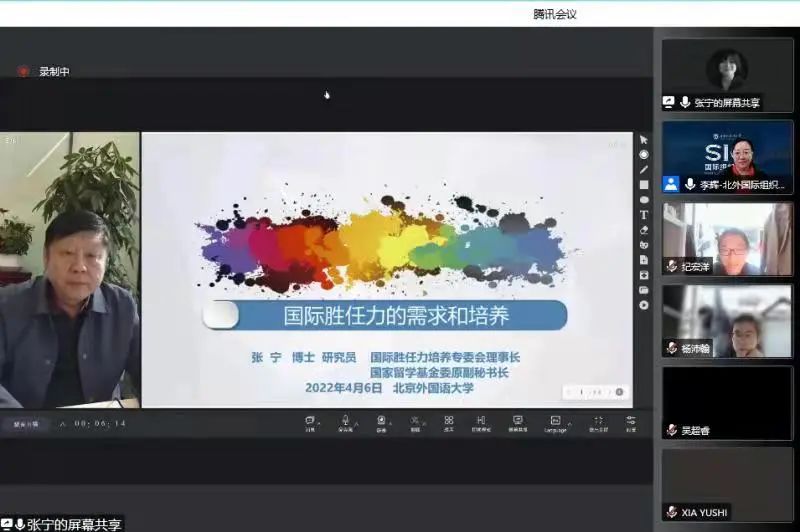Select the text T annotation tool
Screen dimensions: 800x532
(x=644, y=215)
